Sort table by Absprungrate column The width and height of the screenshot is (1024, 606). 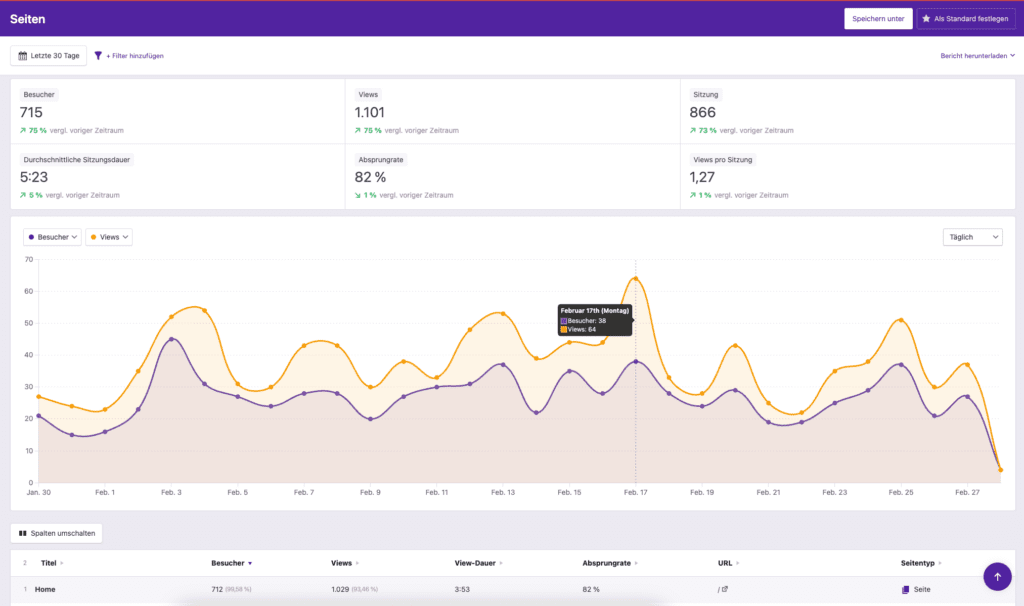(x=610, y=563)
